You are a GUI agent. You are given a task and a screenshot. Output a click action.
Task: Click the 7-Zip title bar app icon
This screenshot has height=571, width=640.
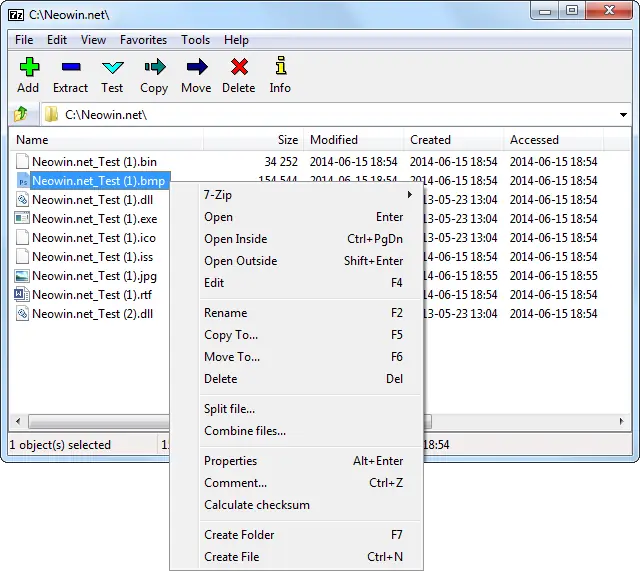pyautogui.click(x=16, y=15)
